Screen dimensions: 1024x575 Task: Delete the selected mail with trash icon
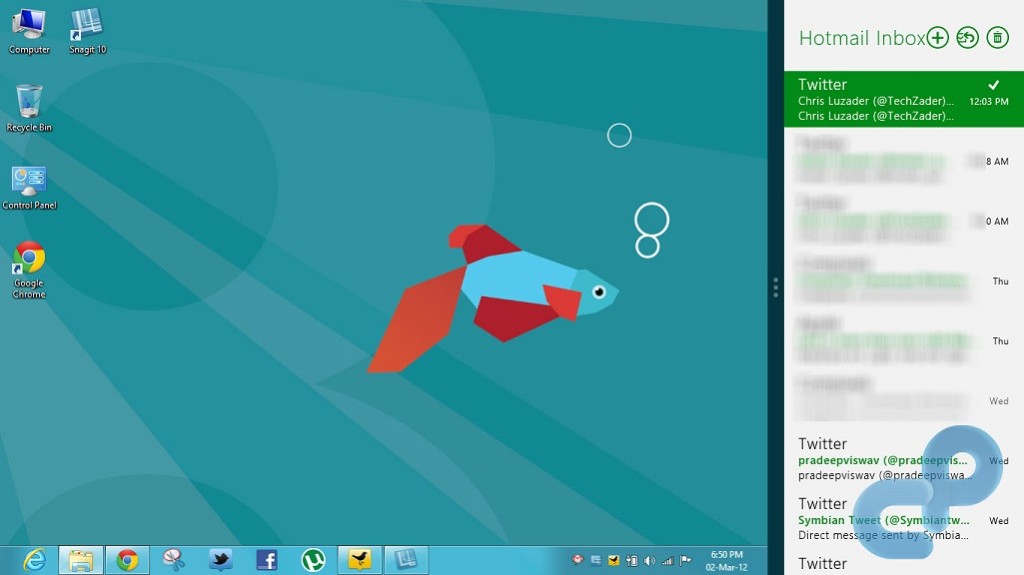coord(997,38)
